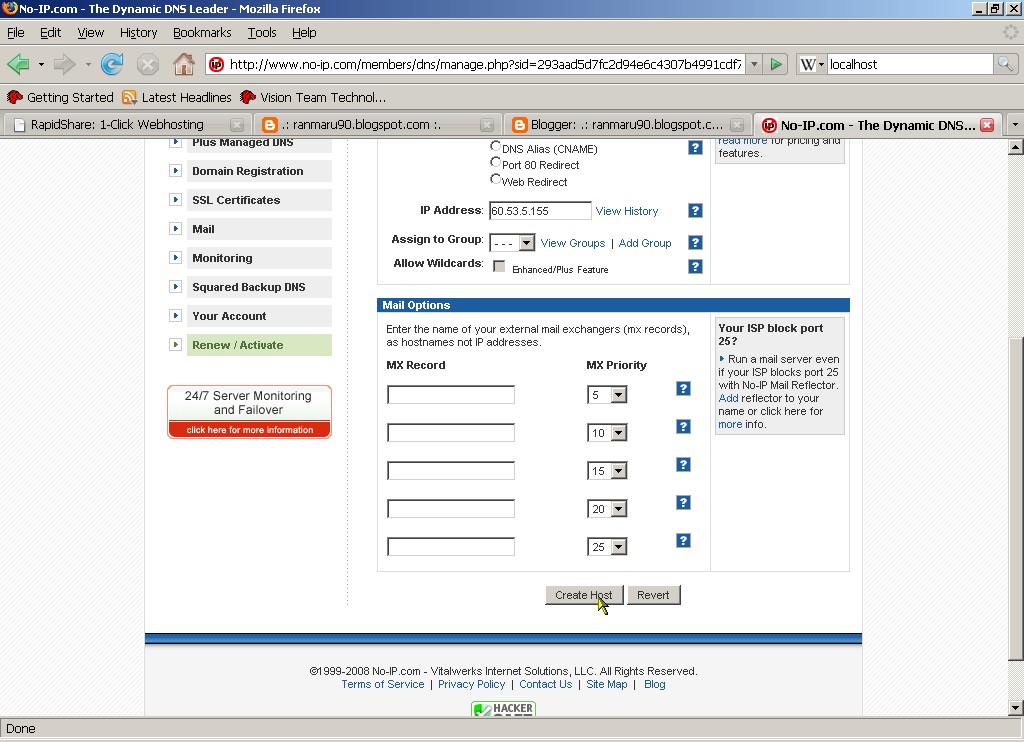Viewport: 1024px width, 742px height.
Task: Click the 24/7 Server Monitoring banner
Action: [x=249, y=411]
